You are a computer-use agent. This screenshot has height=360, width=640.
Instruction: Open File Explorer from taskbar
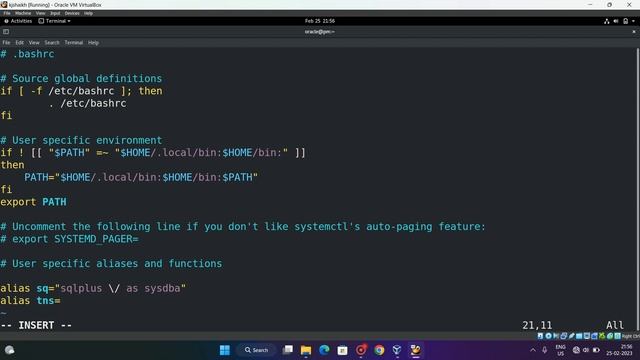(306, 350)
